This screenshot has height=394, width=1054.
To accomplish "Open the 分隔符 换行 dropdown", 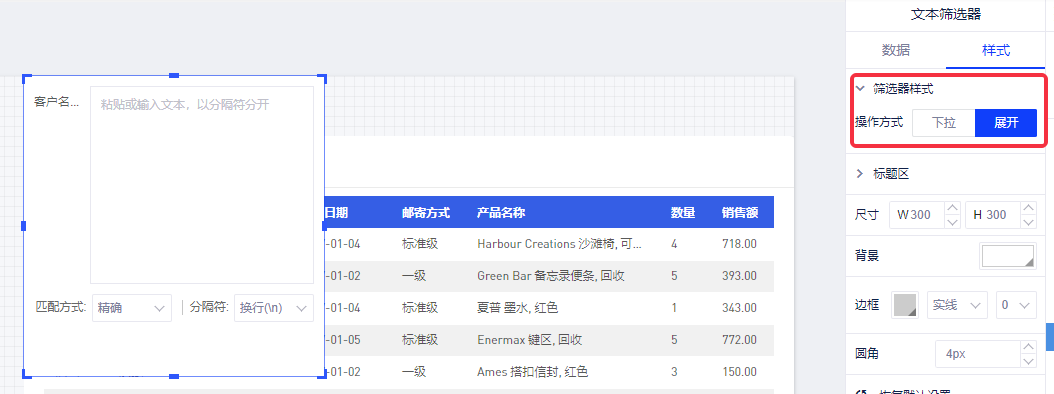I will [x=274, y=308].
